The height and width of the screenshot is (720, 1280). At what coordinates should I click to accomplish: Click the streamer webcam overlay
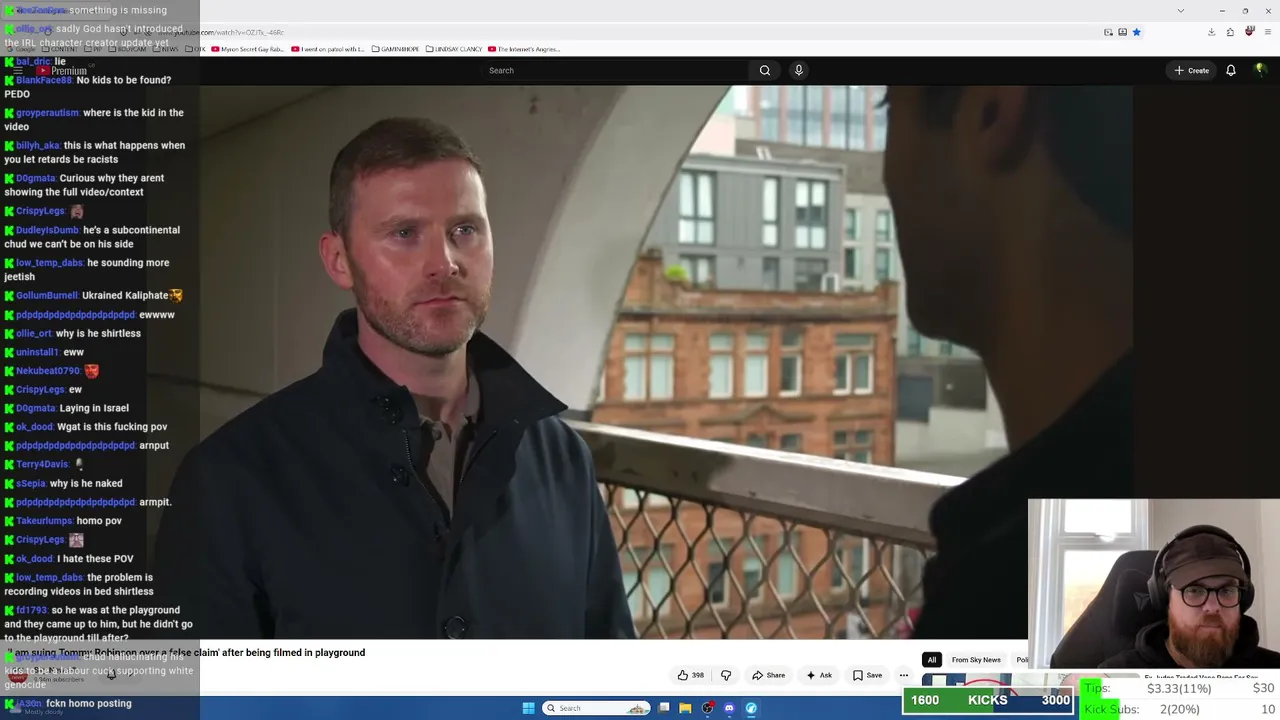[x=1154, y=583]
